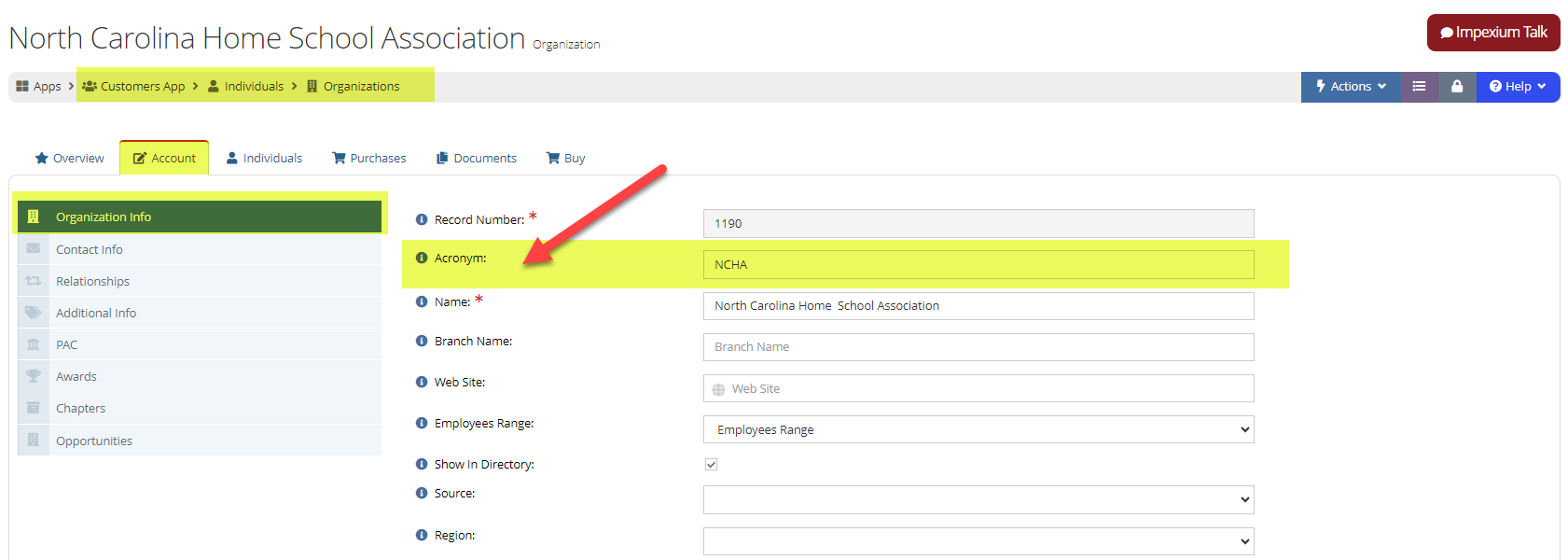Screen dimensions: 1568x560
Task: Click the Account edit pencil icon
Action: coord(140,158)
